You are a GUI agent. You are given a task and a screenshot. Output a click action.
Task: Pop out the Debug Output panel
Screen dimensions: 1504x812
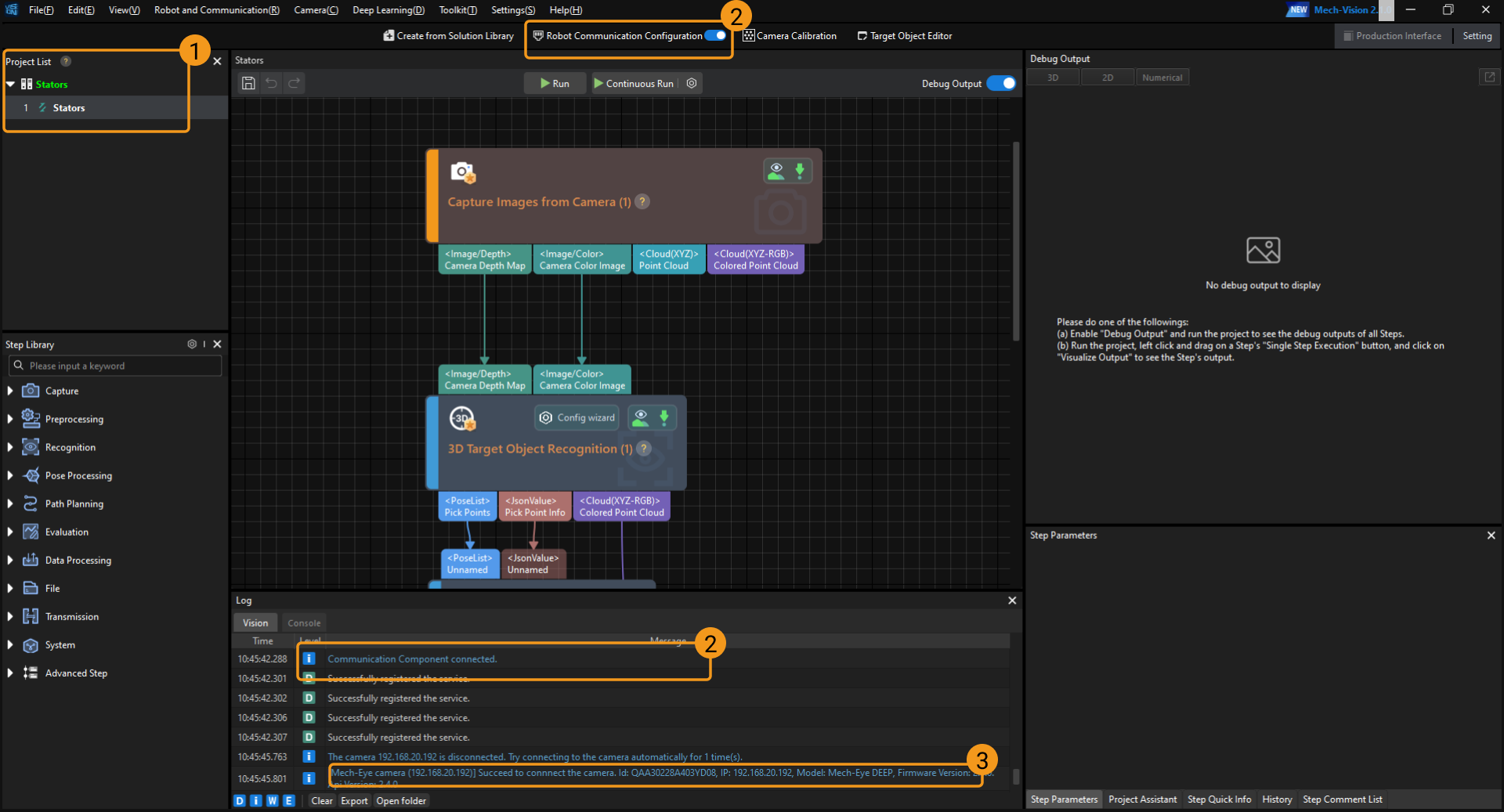(x=1489, y=77)
